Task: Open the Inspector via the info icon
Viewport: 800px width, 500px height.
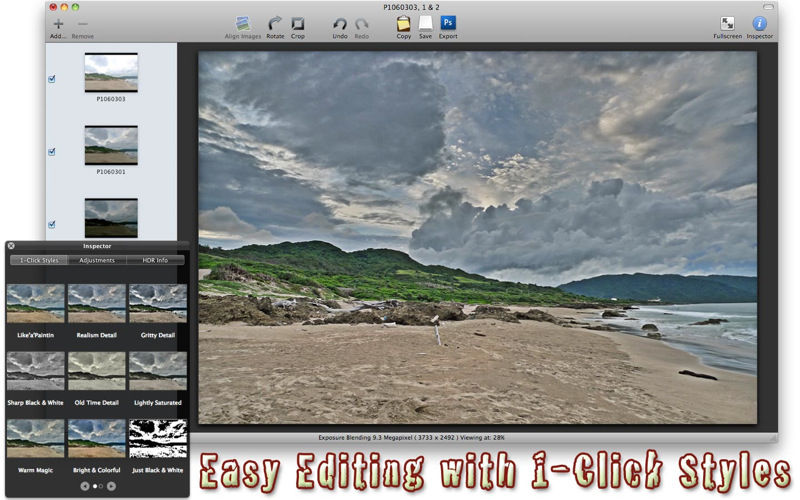Action: coord(759,23)
